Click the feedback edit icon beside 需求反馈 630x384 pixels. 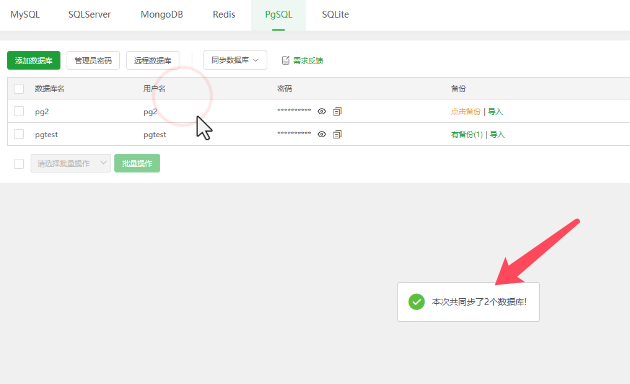(285, 60)
